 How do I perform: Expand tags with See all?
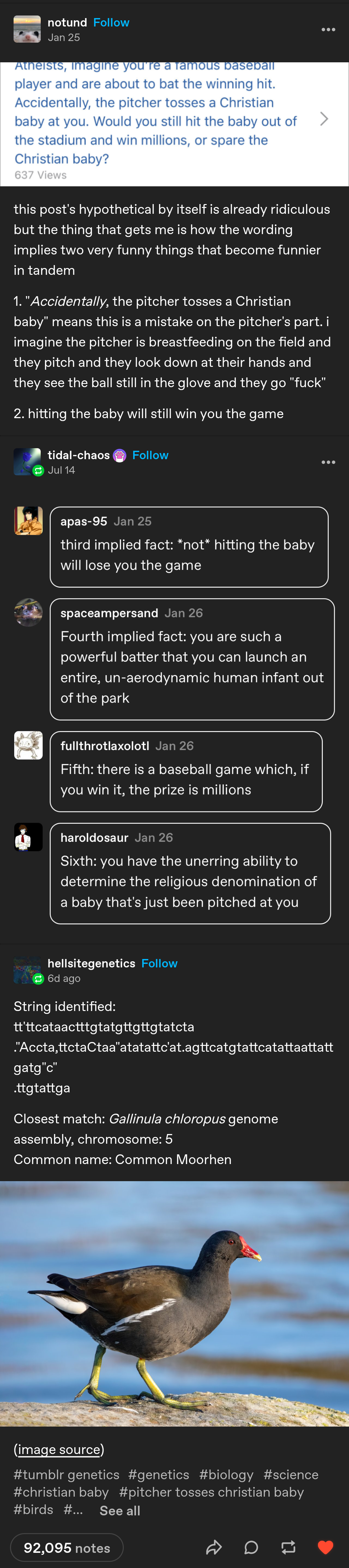pyautogui.click(x=119, y=1510)
